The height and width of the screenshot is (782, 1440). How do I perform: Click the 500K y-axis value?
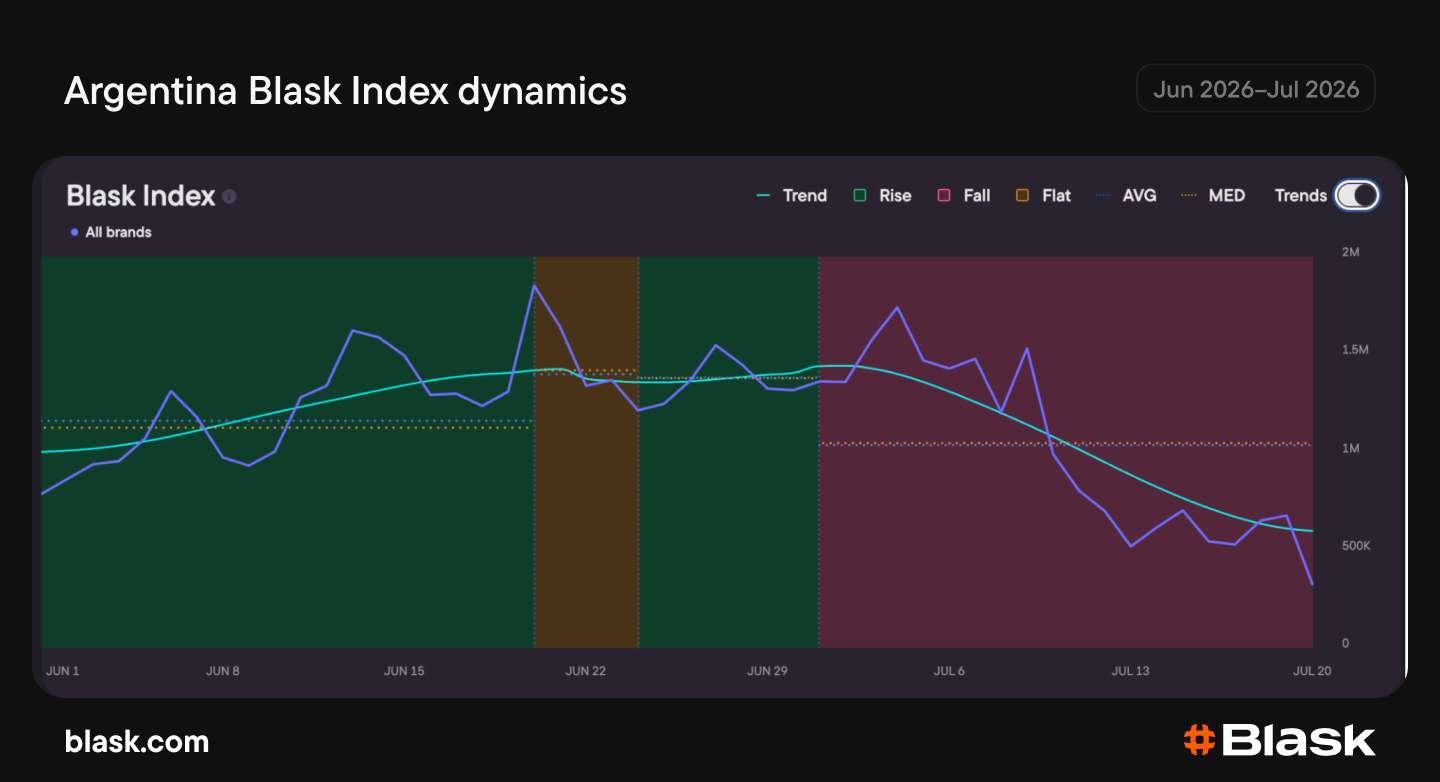(1356, 546)
